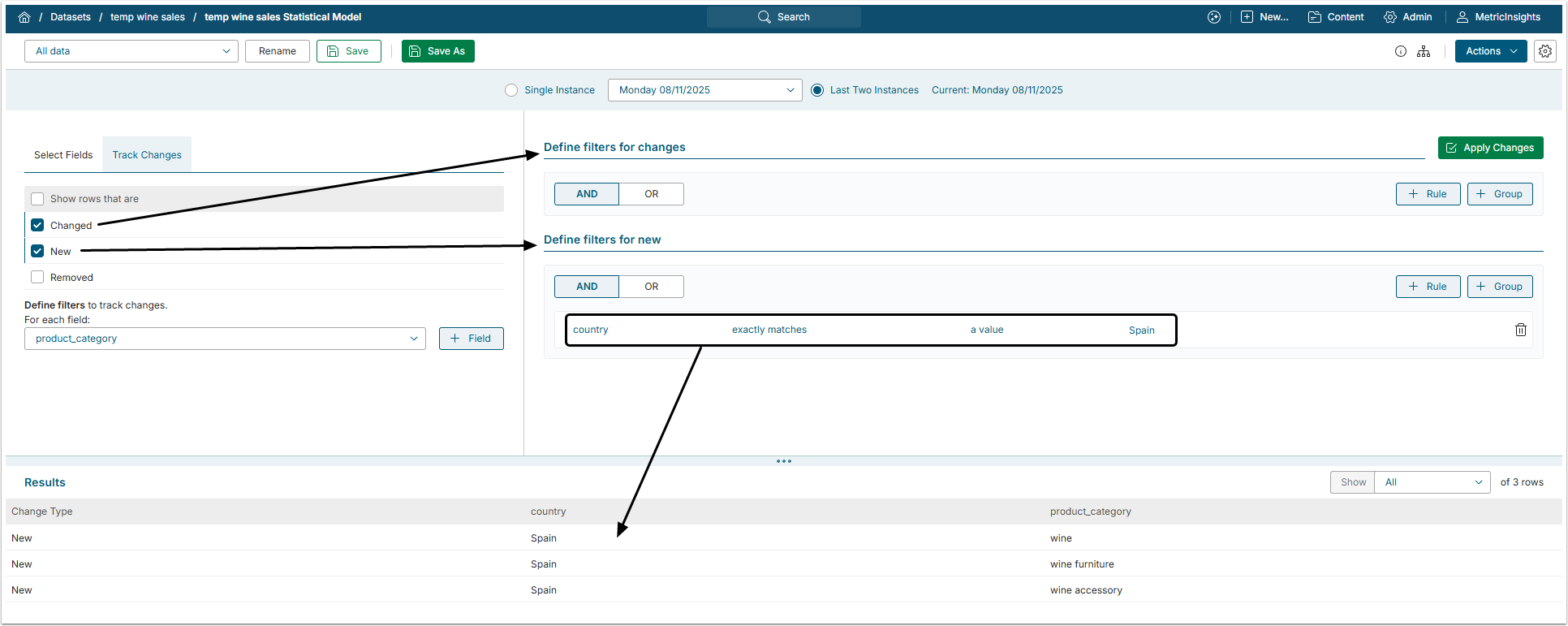
Task: Select the Single Instance radio button
Action: (511, 90)
